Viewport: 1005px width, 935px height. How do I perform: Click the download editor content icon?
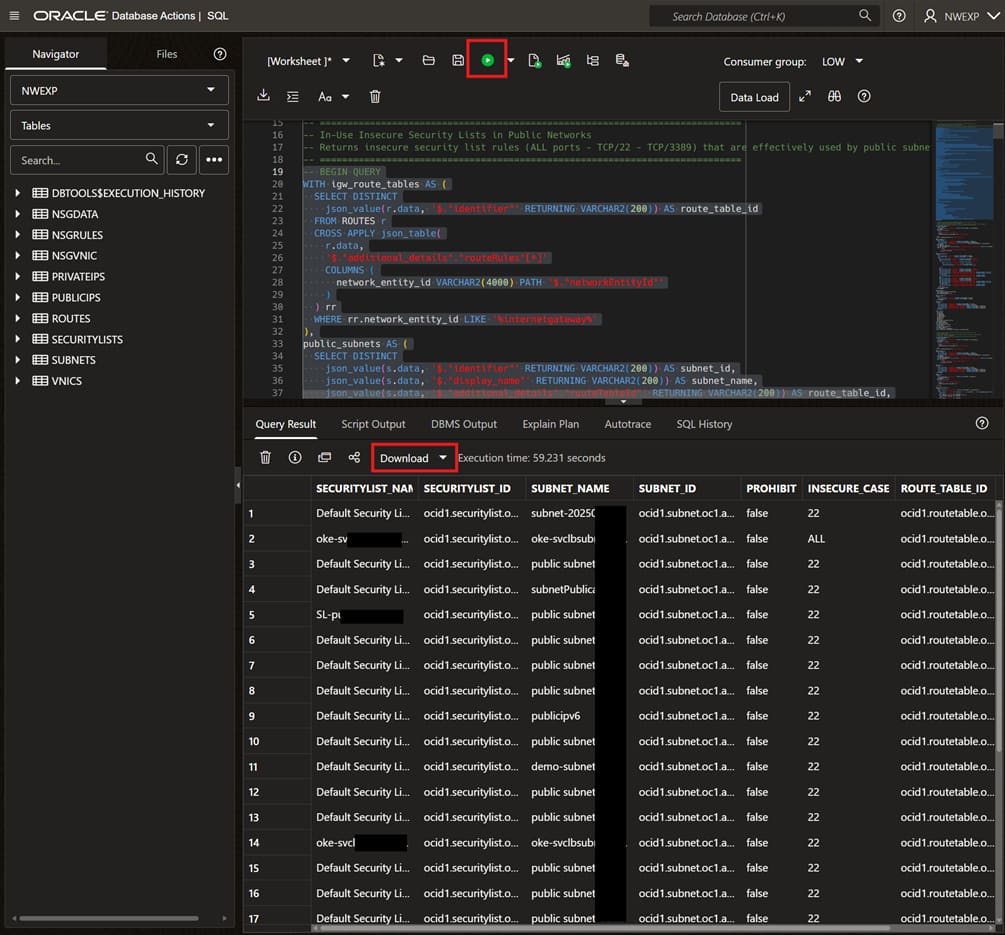tap(263, 96)
